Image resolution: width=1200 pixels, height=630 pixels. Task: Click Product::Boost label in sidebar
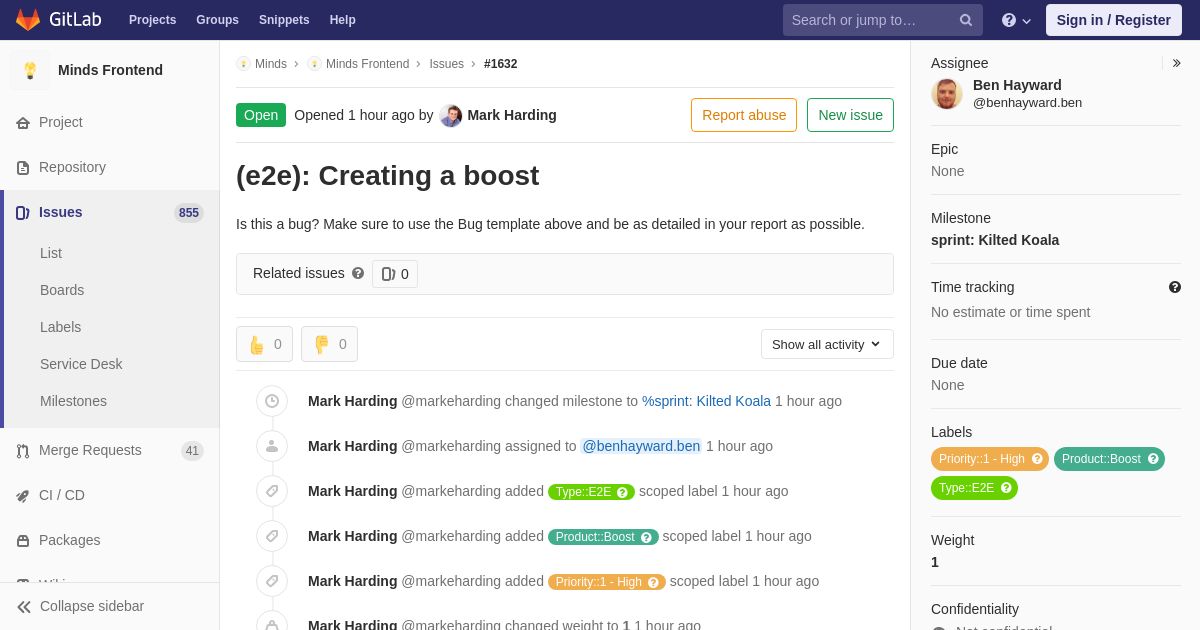click(x=1100, y=459)
